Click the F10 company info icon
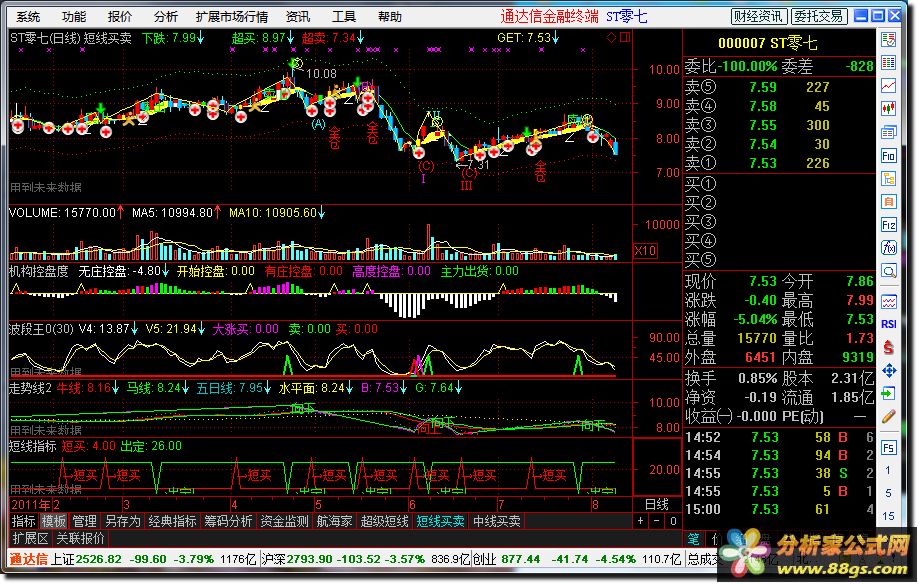 [889, 155]
